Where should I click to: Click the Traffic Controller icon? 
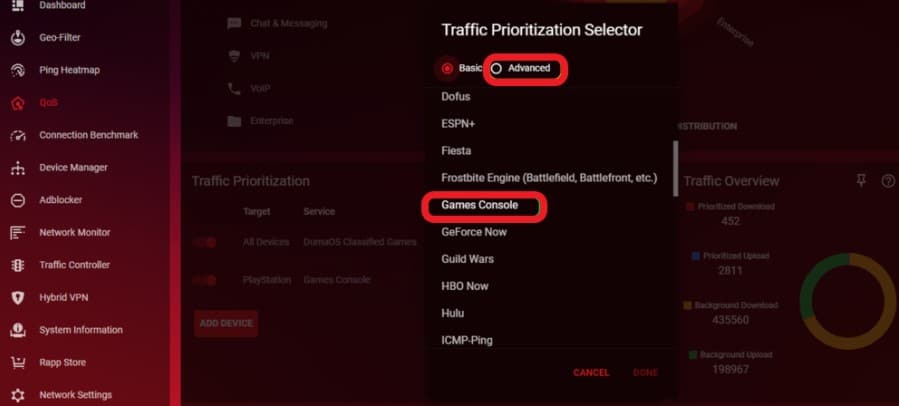tap(18, 266)
